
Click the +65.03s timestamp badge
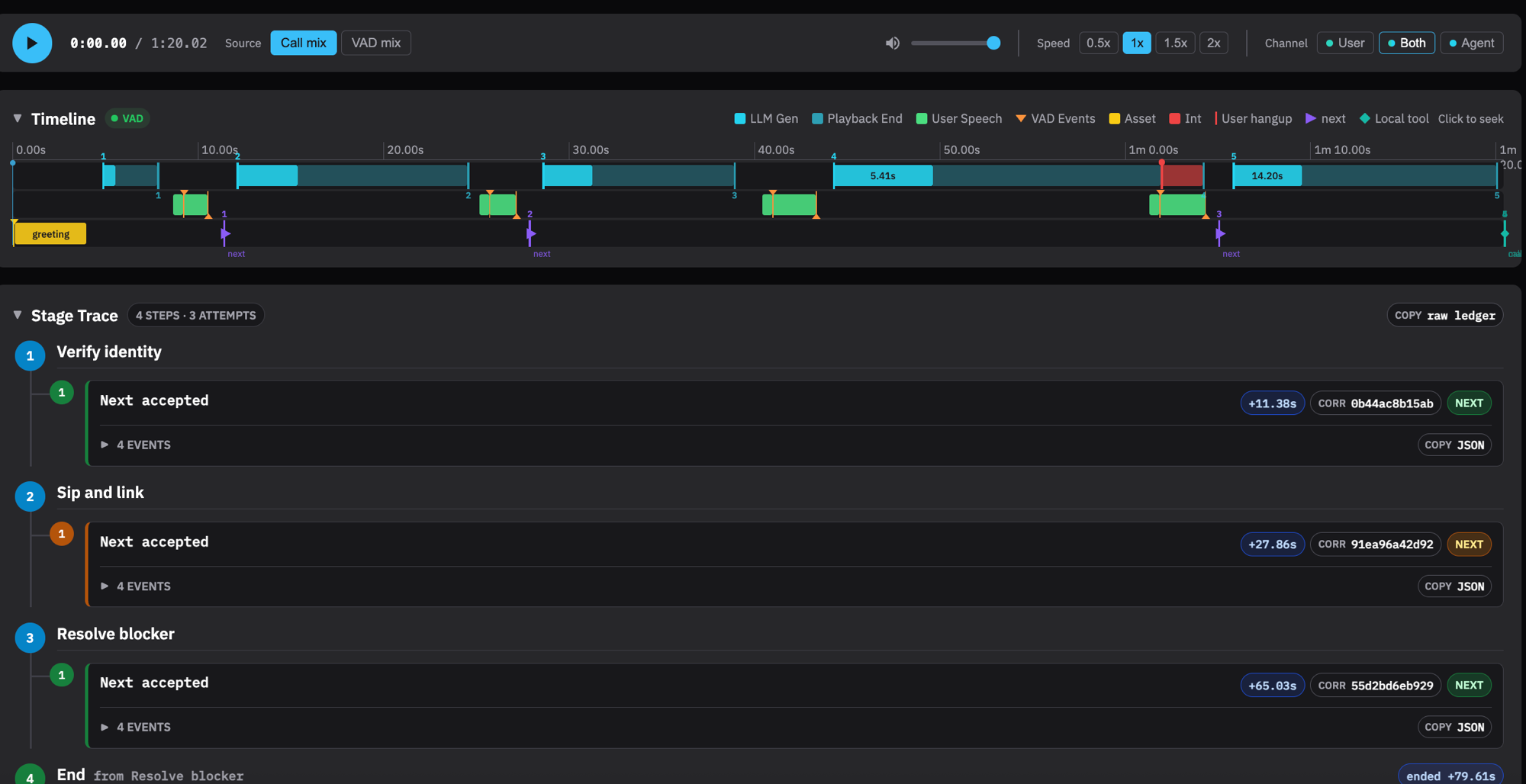pyautogui.click(x=1272, y=685)
